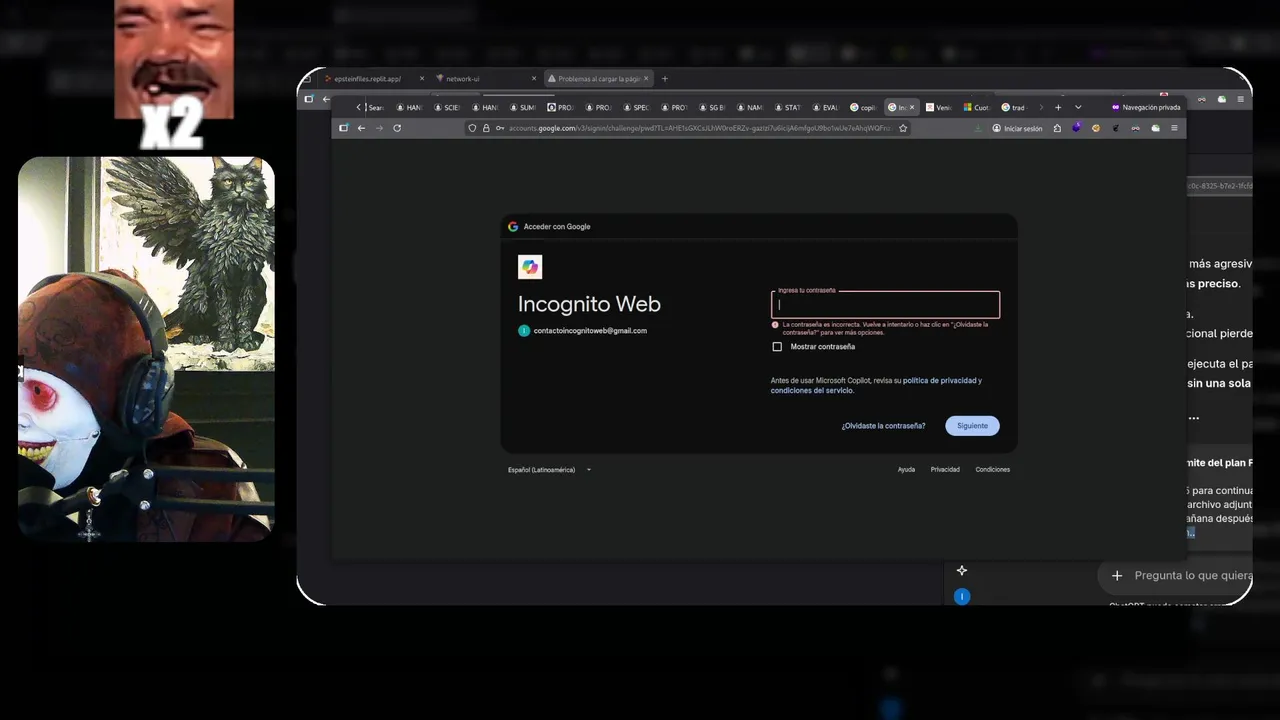
Task: Click the password input field
Action: click(885, 304)
